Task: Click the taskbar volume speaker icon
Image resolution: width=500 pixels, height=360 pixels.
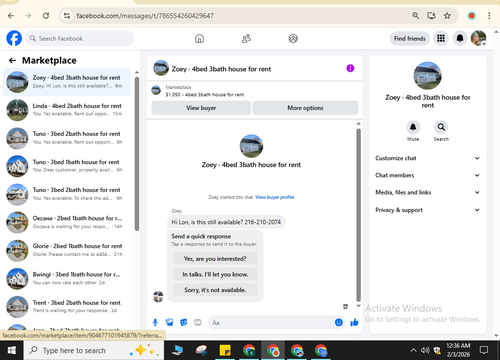Action: (425, 350)
